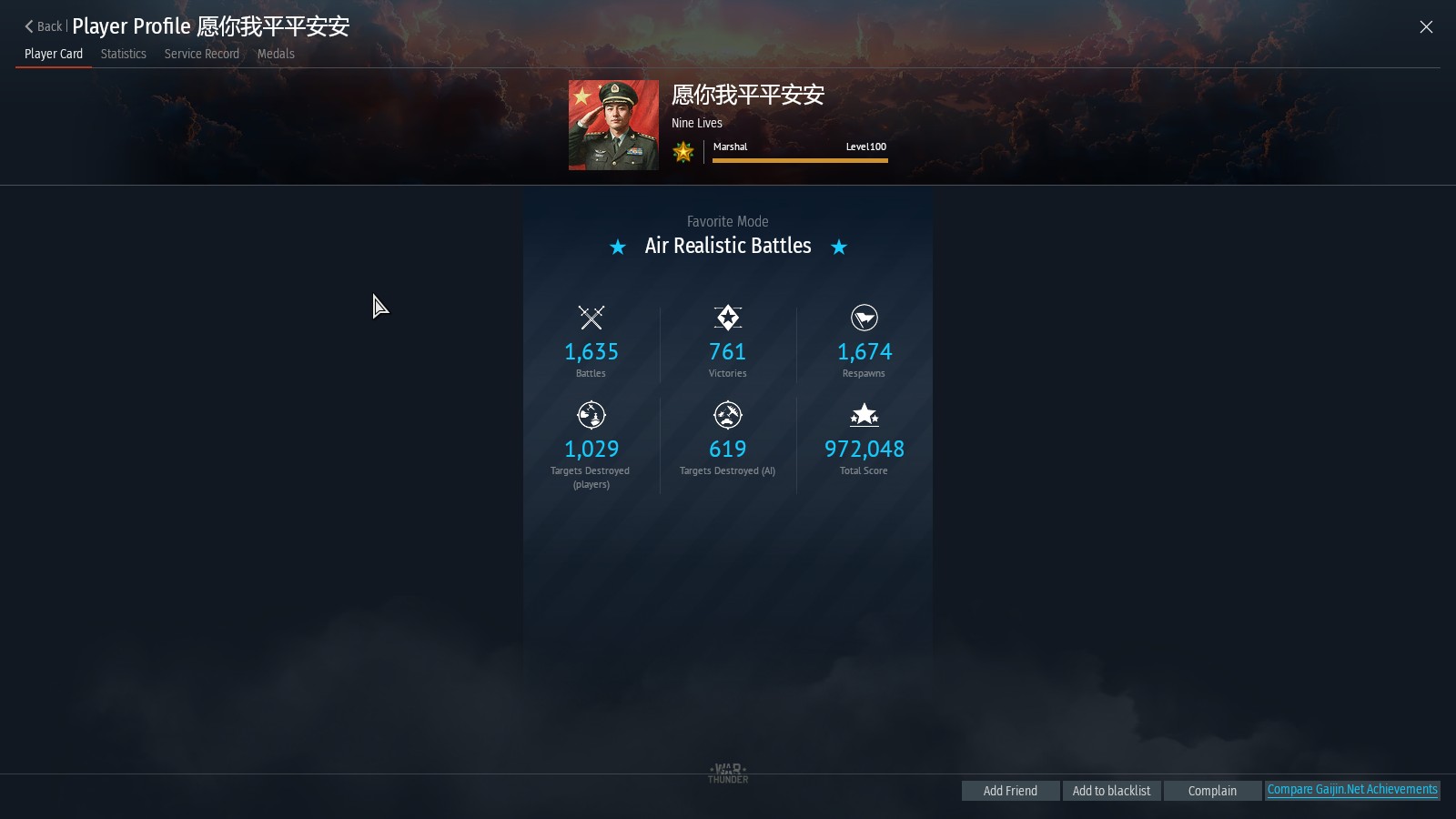
Task: Click Add to blacklist button
Action: point(1111,791)
